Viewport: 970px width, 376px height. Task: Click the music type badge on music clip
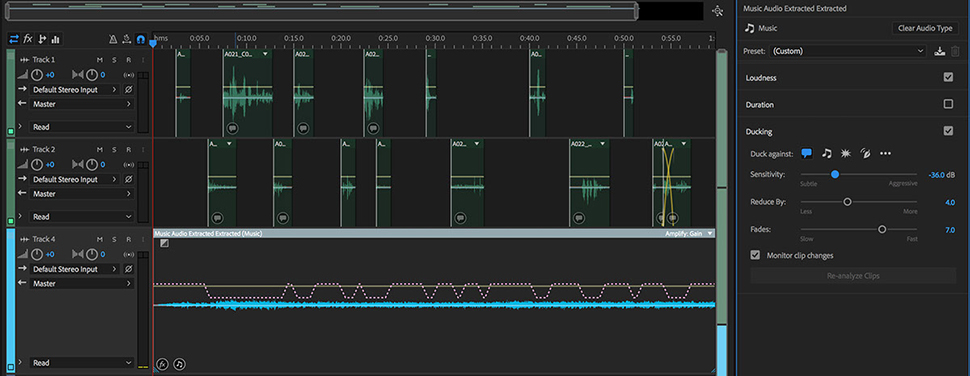tap(179, 364)
